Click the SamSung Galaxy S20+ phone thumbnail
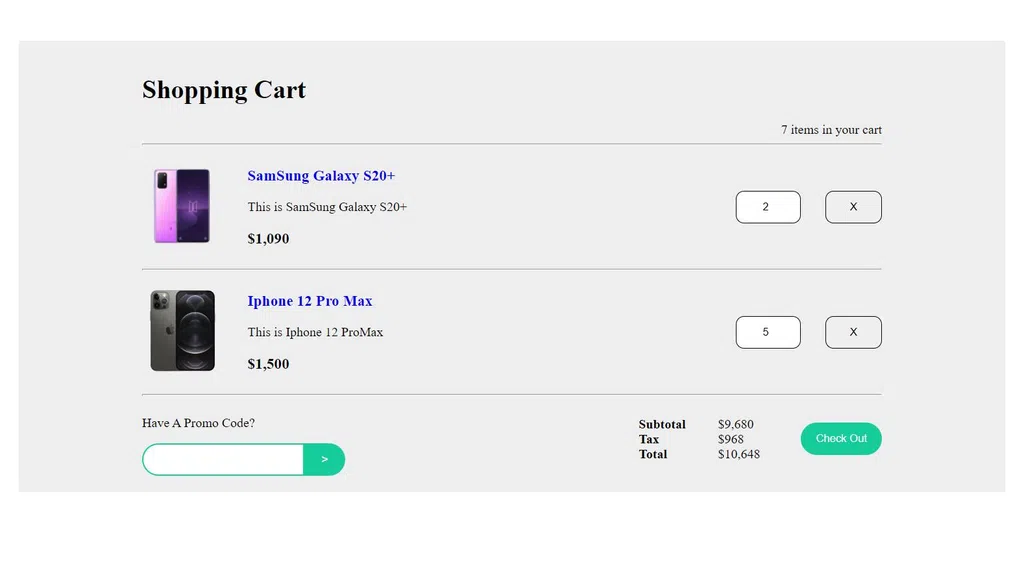Image resolution: width=1024 pixels, height=581 pixels. coord(182,206)
